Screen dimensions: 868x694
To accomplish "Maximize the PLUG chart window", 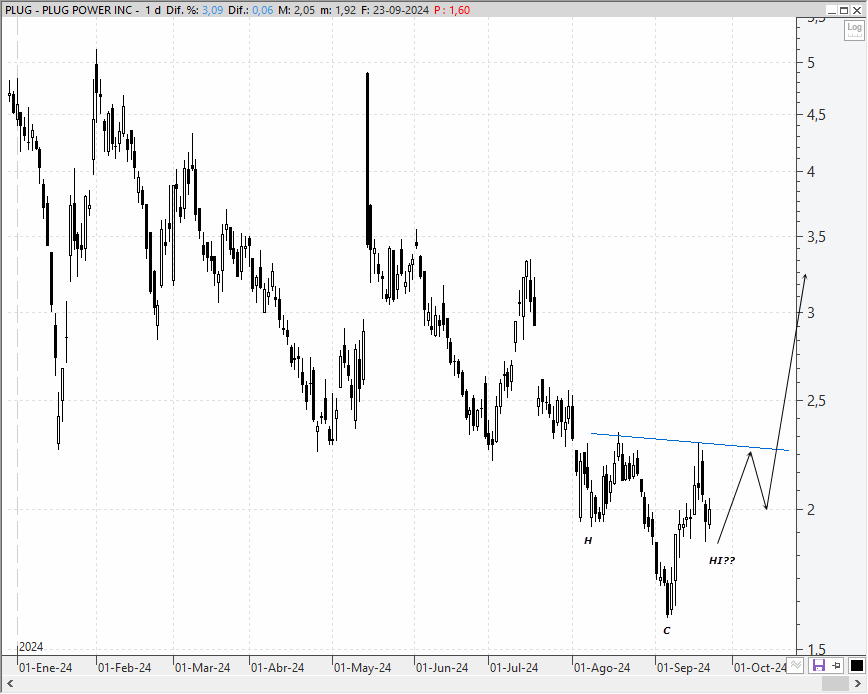I will [x=844, y=10].
